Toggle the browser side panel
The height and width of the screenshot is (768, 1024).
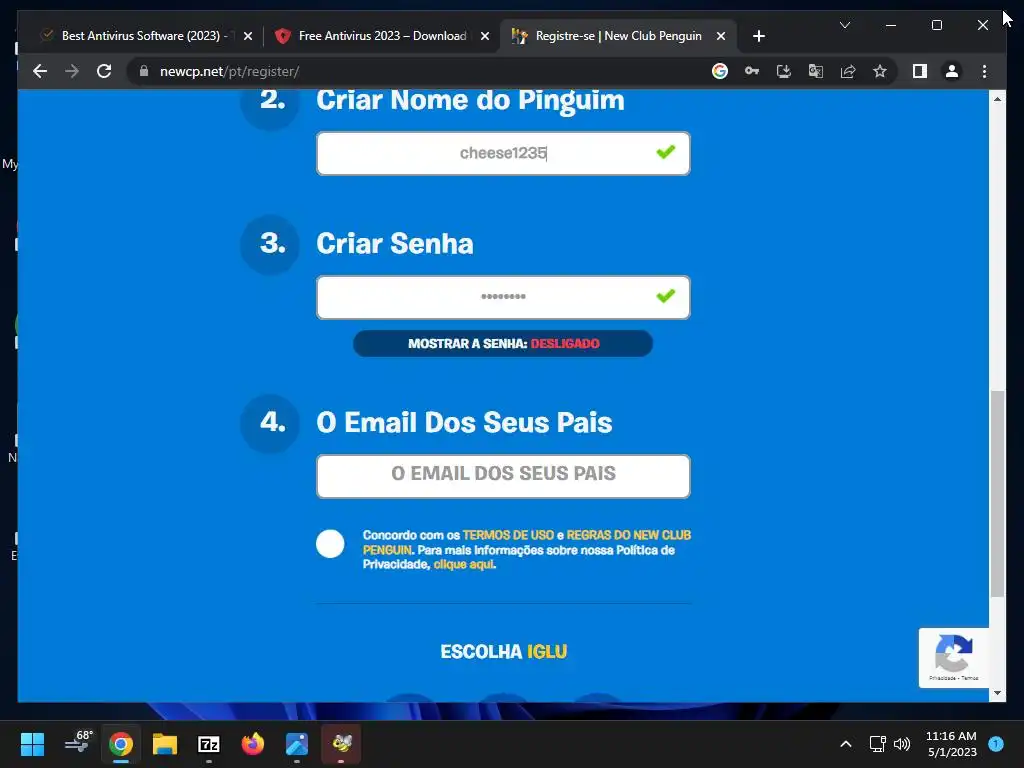pyautogui.click(x=920, y=71)
